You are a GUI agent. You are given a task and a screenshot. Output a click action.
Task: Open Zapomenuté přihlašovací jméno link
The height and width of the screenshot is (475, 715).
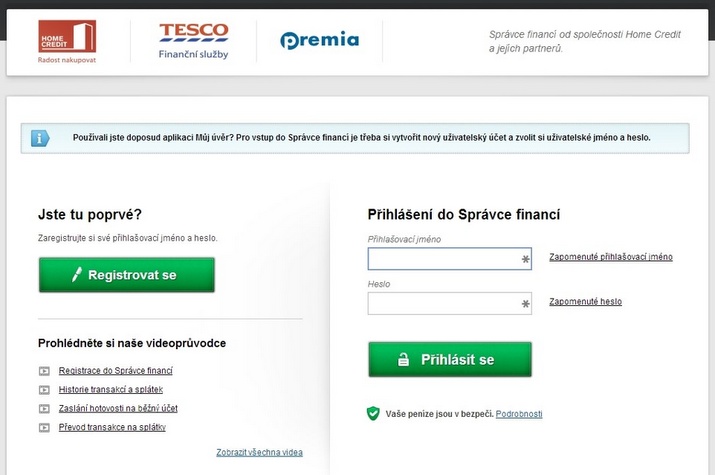[x=611, y=257]
